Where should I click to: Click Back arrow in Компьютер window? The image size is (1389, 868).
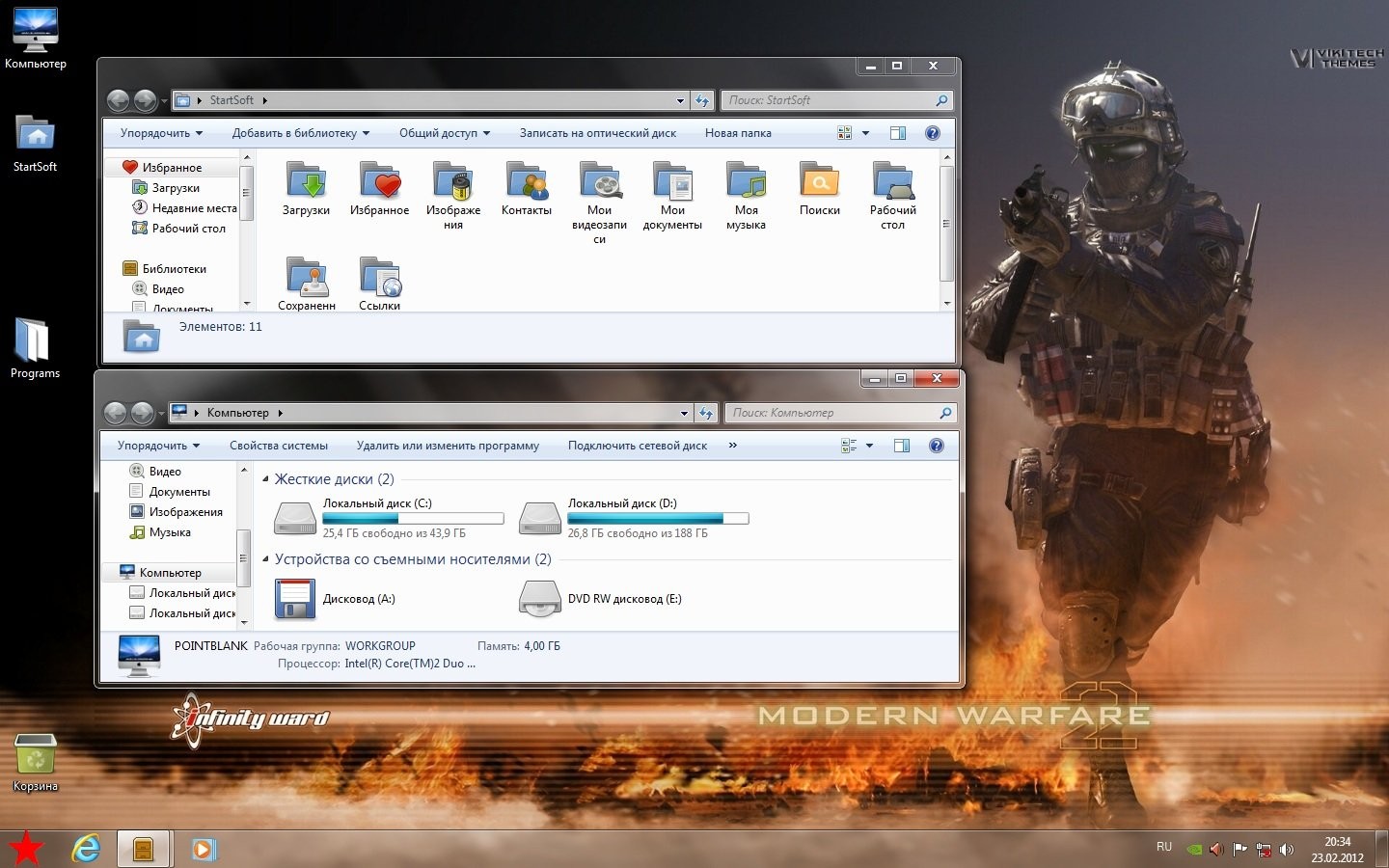[115, 413]
